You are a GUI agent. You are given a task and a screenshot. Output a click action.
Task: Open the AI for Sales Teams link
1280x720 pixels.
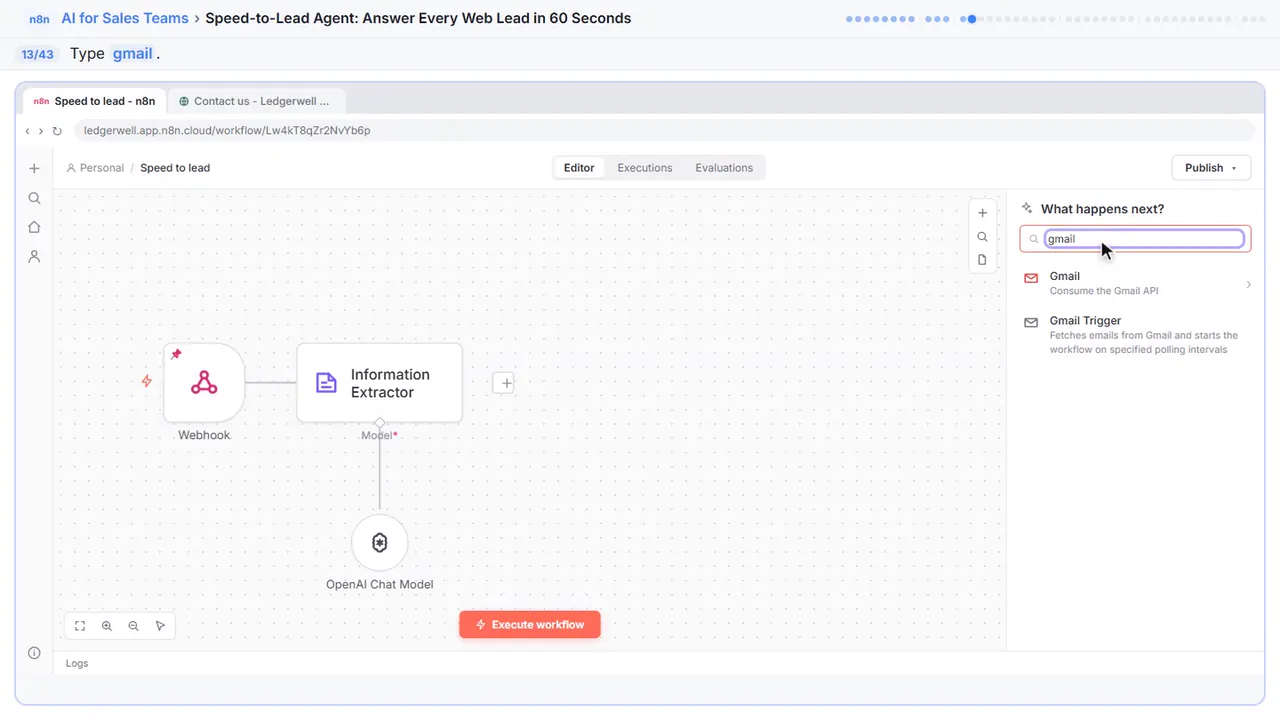click(125, 18)
